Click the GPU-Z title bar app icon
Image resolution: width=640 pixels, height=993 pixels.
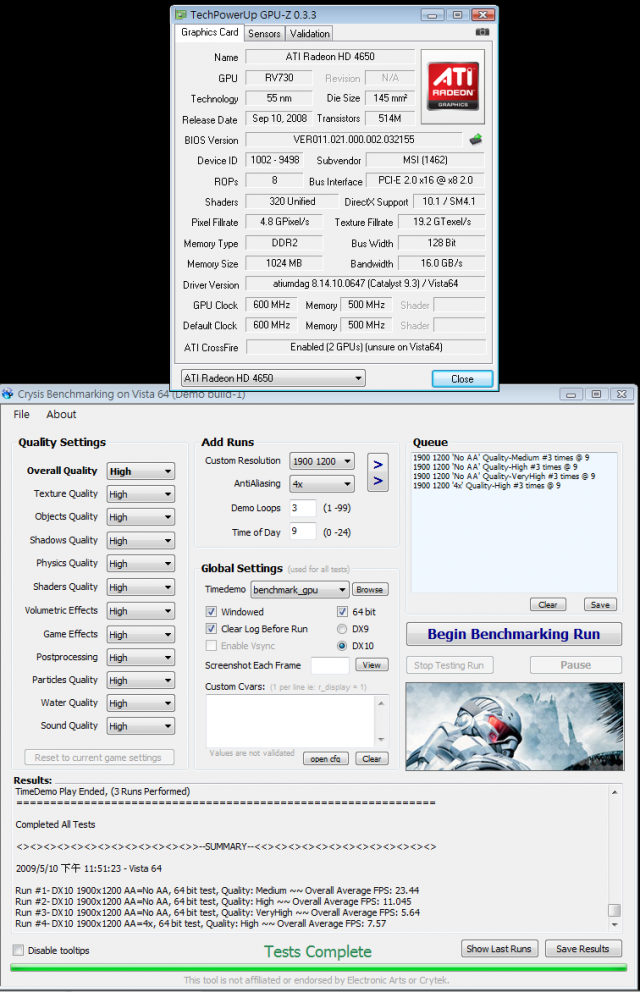[181, 15]
